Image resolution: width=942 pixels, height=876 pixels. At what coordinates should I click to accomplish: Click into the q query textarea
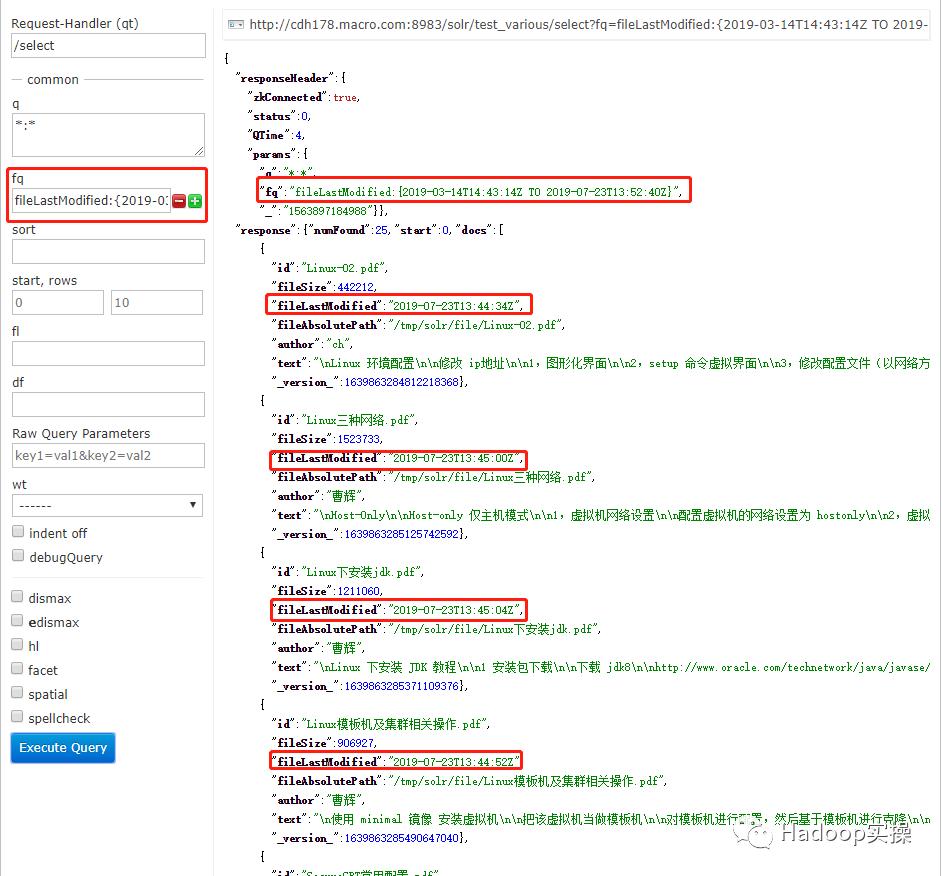tap(108, 134)
